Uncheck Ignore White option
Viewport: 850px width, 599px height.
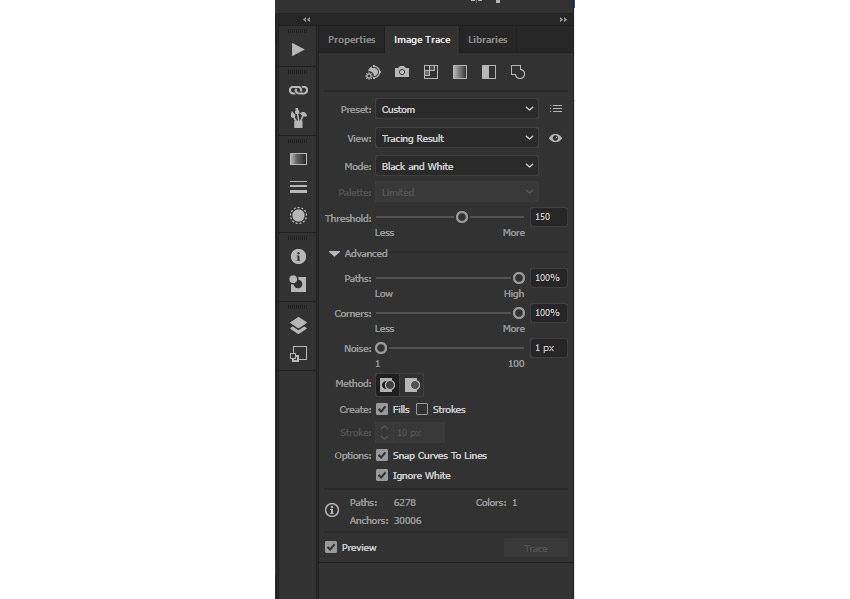click(x=382, y=475)
